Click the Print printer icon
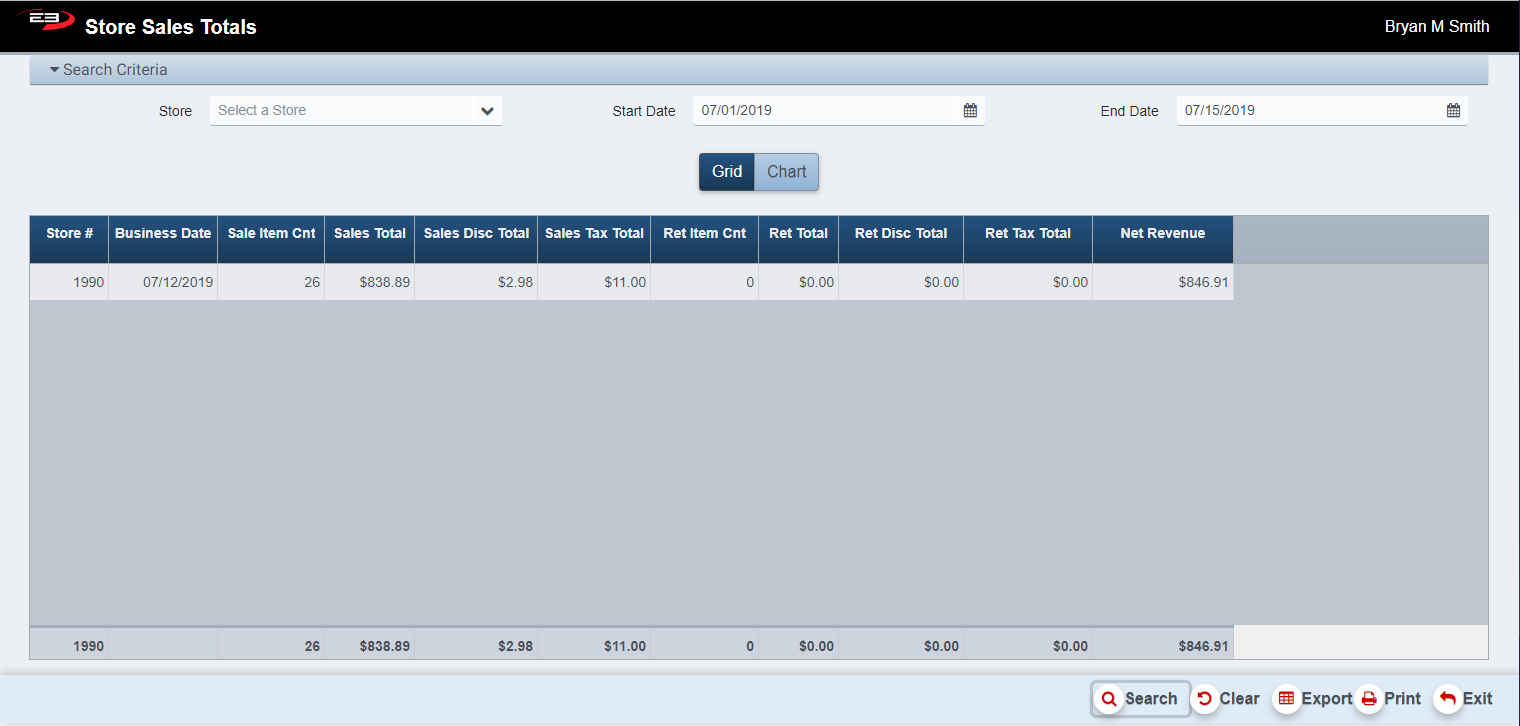 pyautogui.click(x=1369, y=699)
